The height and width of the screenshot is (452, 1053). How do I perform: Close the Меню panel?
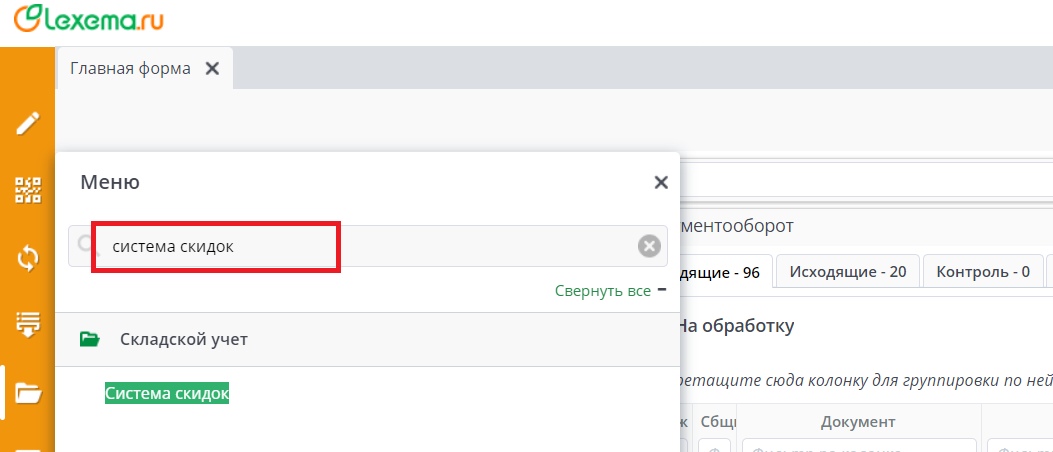(660, 182)
